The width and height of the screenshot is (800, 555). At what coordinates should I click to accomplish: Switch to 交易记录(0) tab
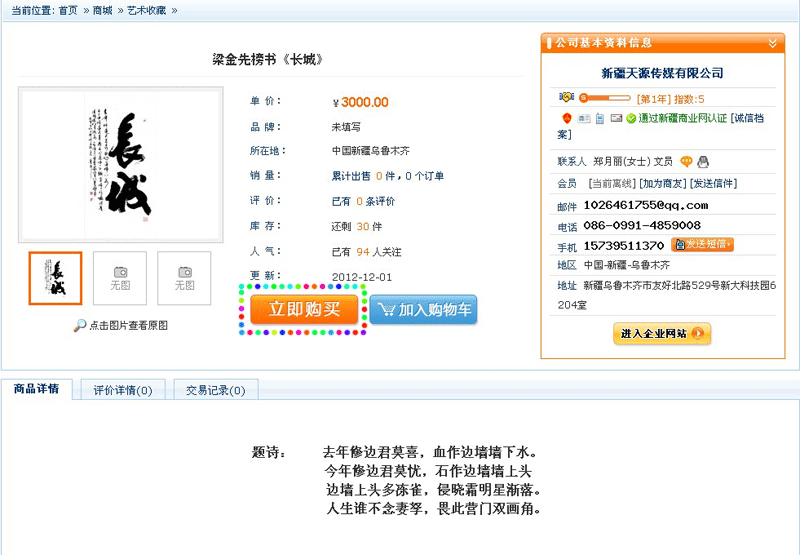pos(216,390)
